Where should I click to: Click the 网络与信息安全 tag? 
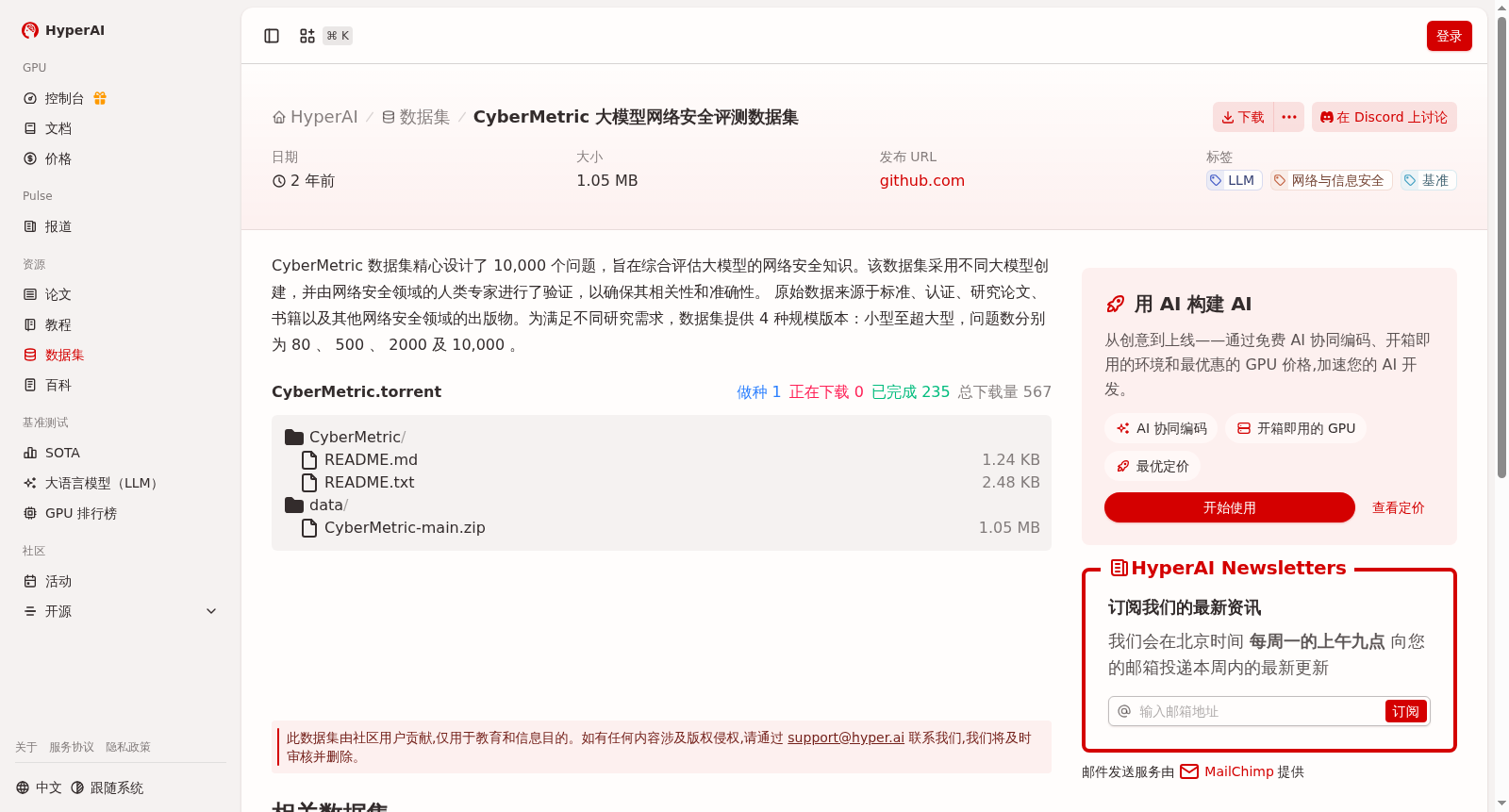click(1331, 180)
